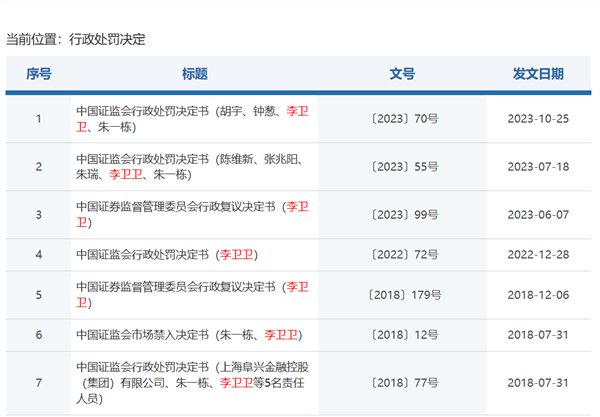Viewport: 600px width, 417px height.
Task: Open 行政复议决定书 dated 2018-12-06
Action: (192, 295)
